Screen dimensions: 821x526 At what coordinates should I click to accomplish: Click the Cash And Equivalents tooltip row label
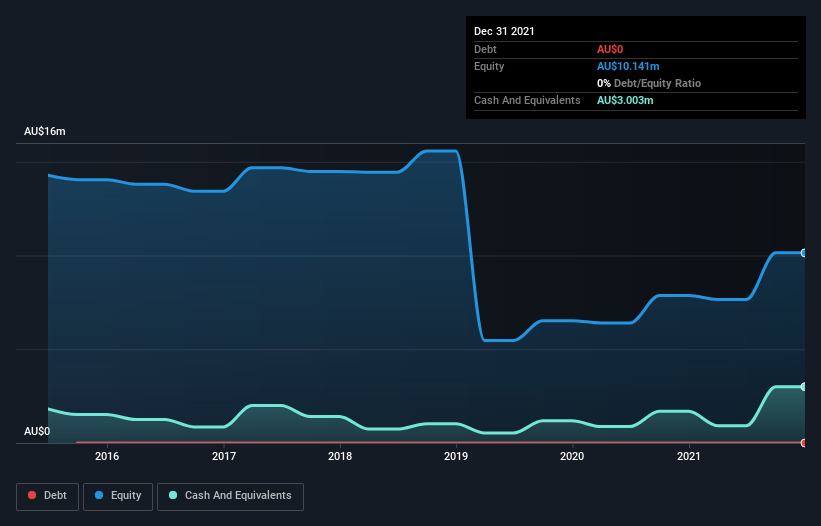tap(527, 100)
